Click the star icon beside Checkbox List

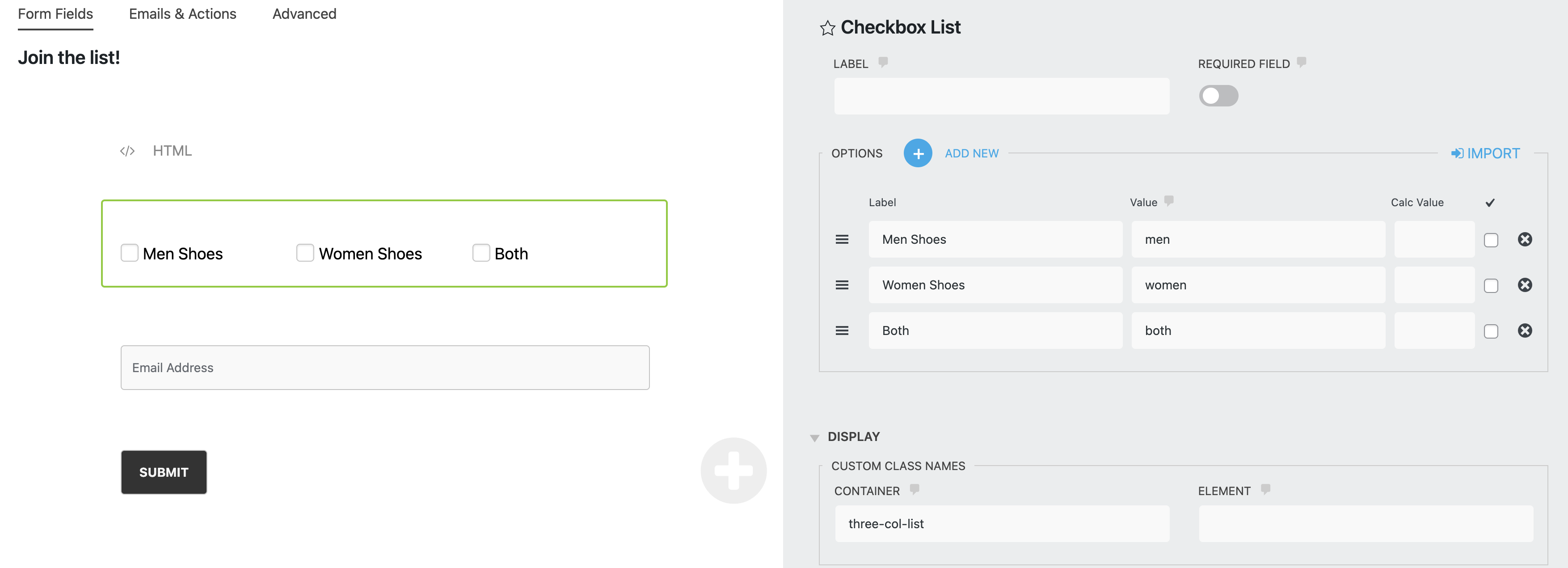click(827, 28)
